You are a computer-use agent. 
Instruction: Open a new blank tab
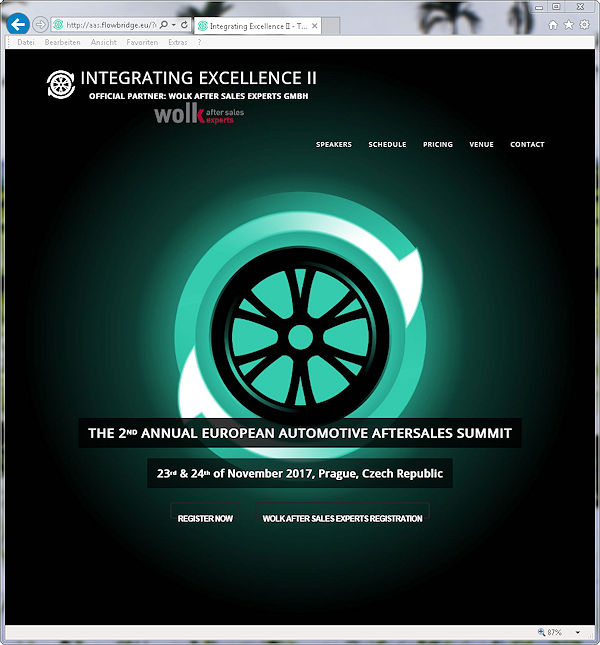[x=331, y=26]
